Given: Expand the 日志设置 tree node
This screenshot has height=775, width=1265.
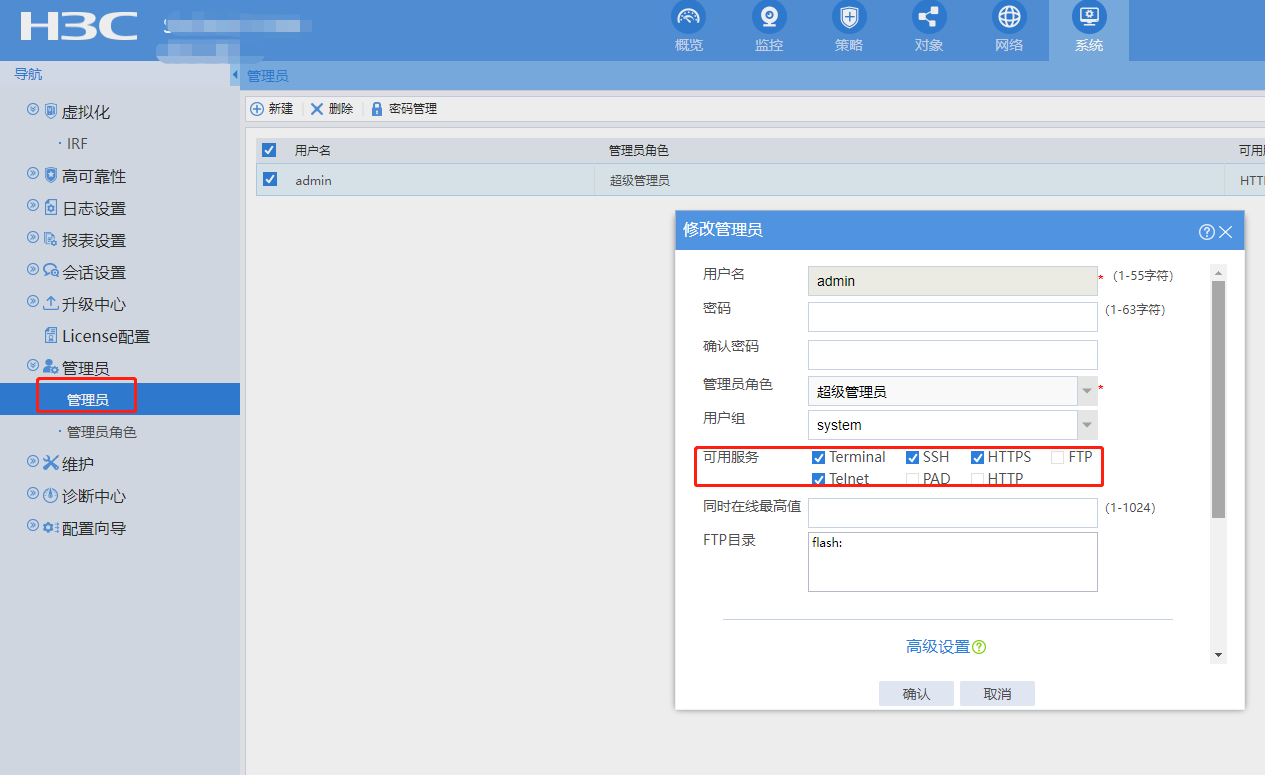Looking at the screenshot, I should click(x=33, y=205).
